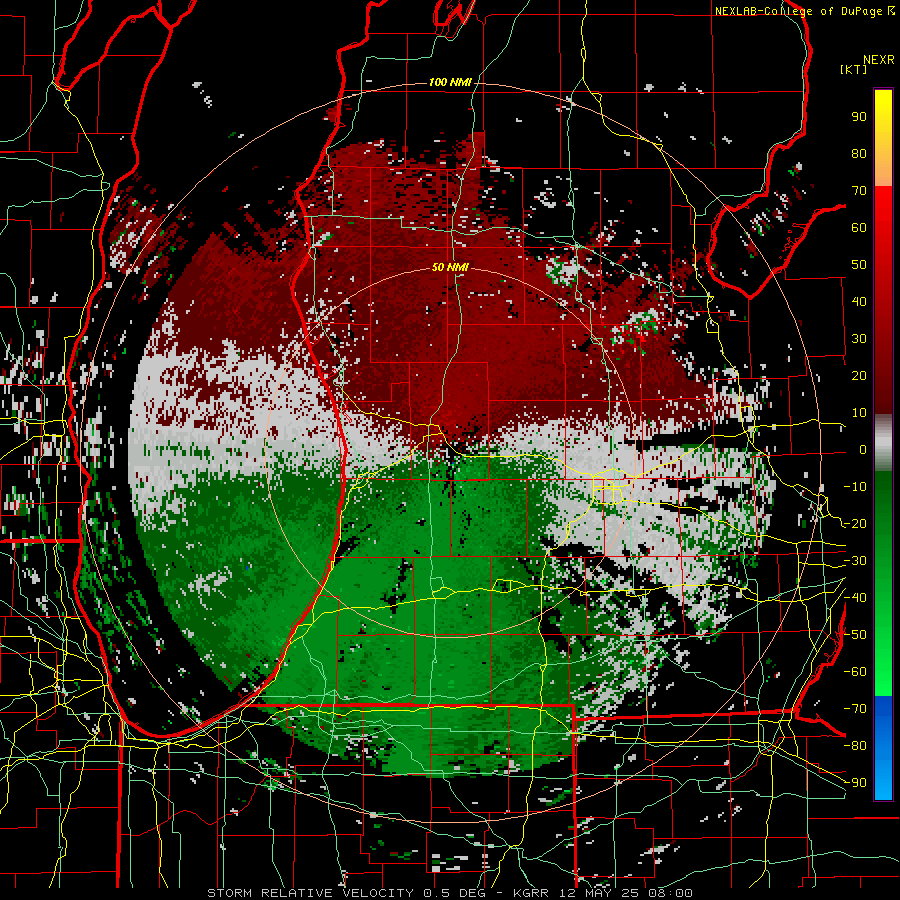The height and width of the screenshot is (900, 900).
Task: Click the 70 value on velocity scale
Action: point(859,191)
